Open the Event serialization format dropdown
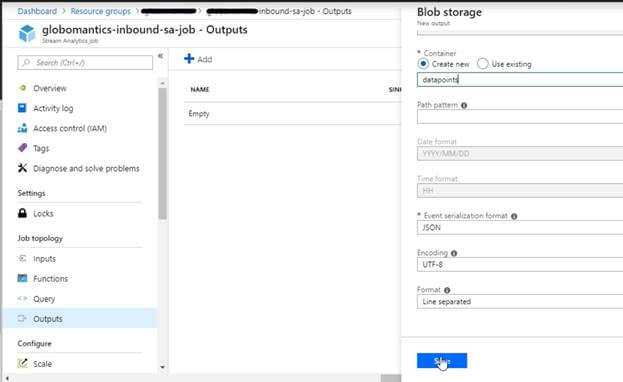This screenshot has height=382, width=623. 520,228
